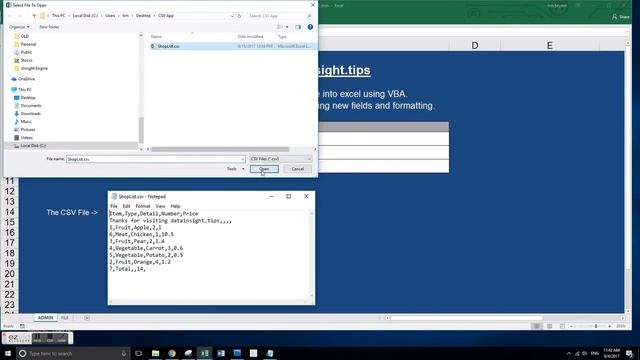Click the taskbar search box
This screenshot has height=360, width=640.
73,353
